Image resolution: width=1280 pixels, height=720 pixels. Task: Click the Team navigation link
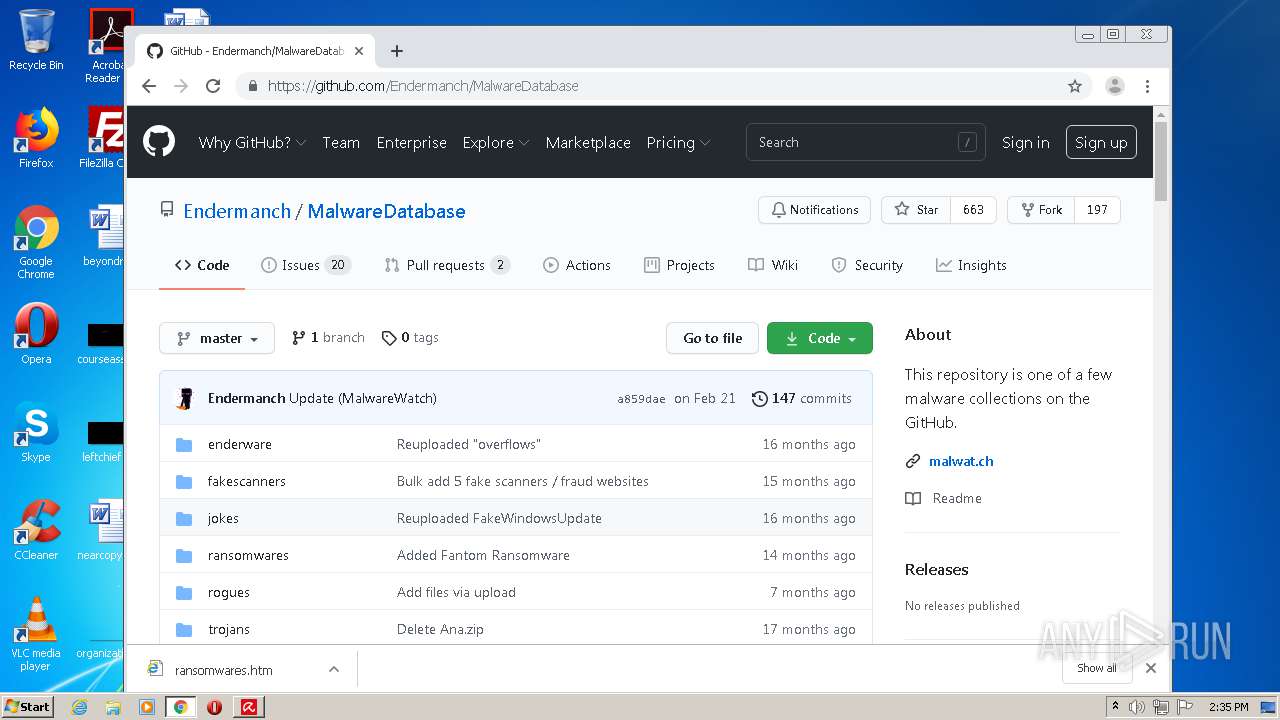(x=341, y=142)
